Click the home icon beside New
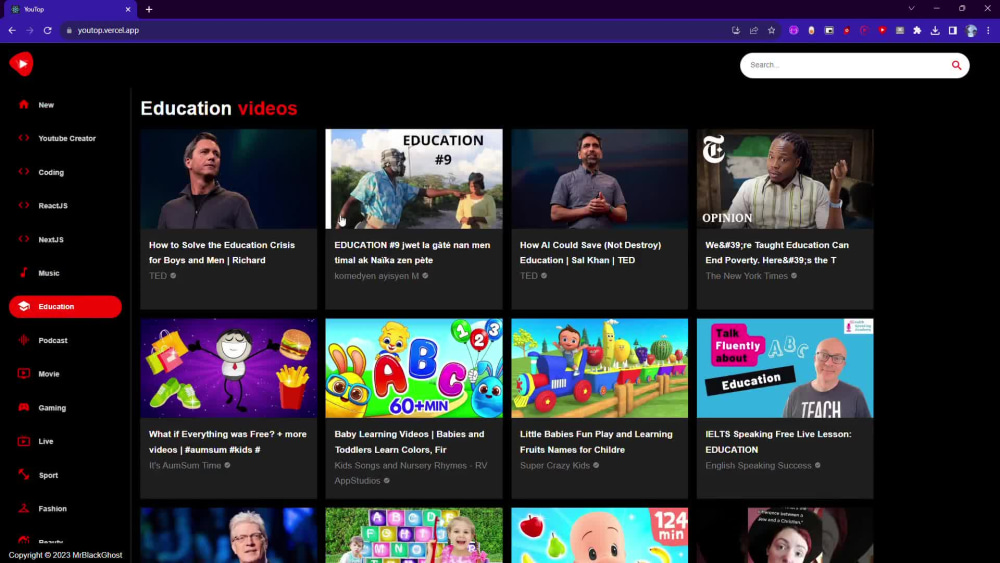Viewport: 1000px width, 563px height. point(24,105)
